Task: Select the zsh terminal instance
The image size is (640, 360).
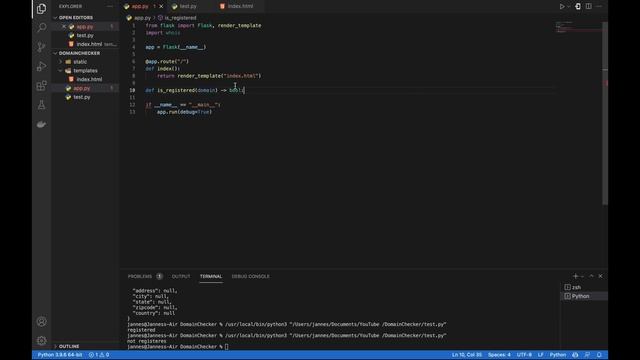Action: click(x=584, y=287)
